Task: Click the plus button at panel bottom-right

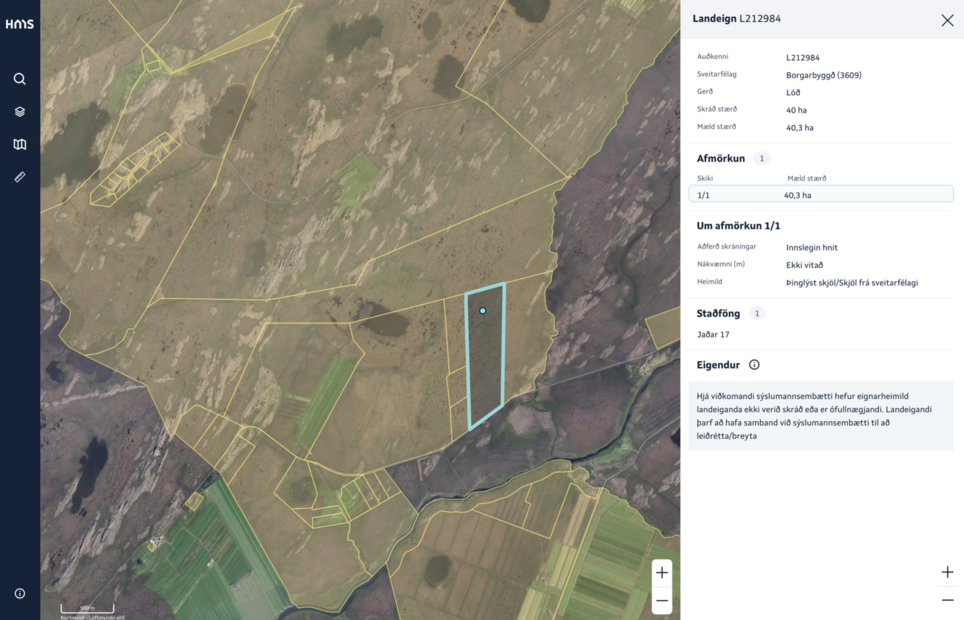Action: coord(947,572)
